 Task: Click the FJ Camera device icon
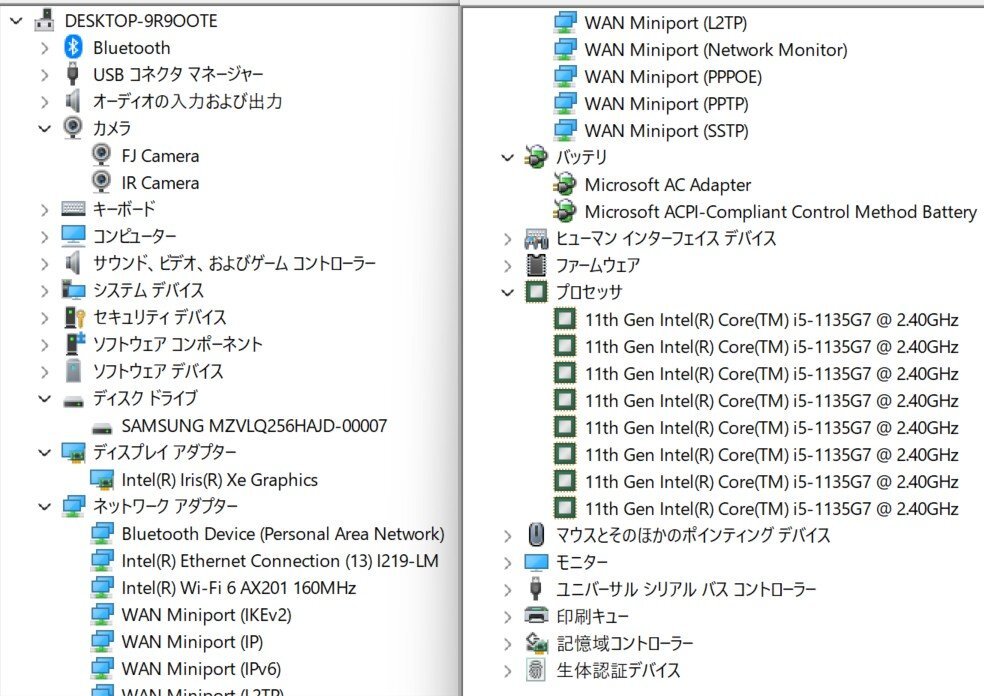point(101,154)
